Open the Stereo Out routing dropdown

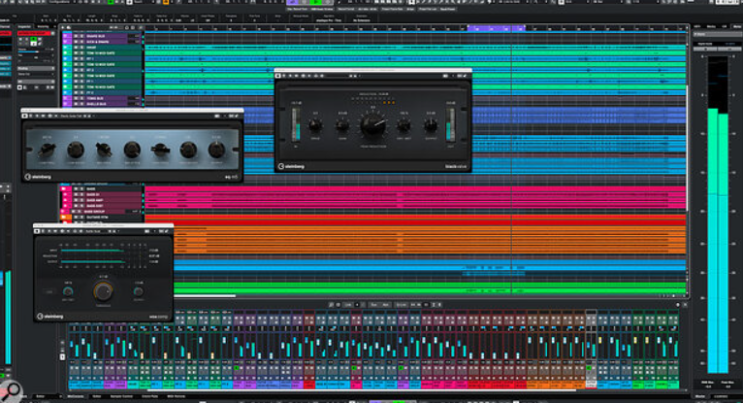[36, 74]
